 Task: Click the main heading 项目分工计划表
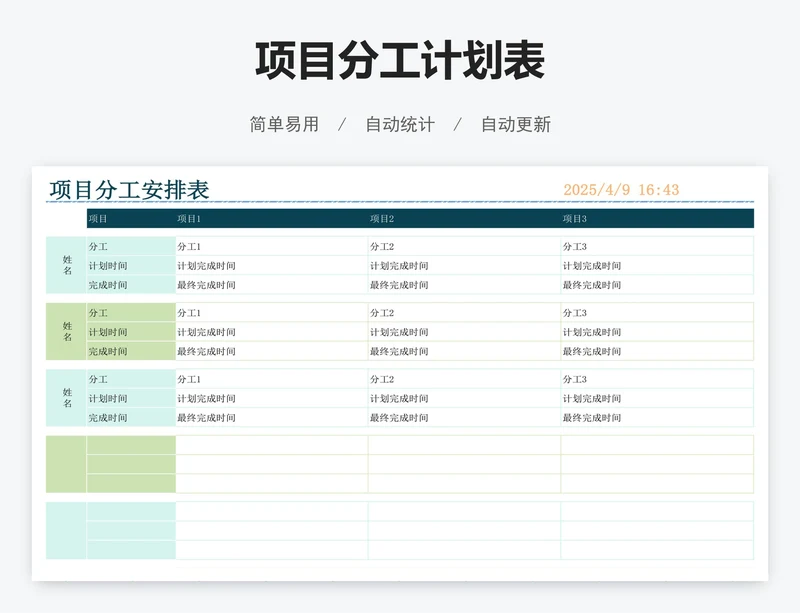coord(400,61)
